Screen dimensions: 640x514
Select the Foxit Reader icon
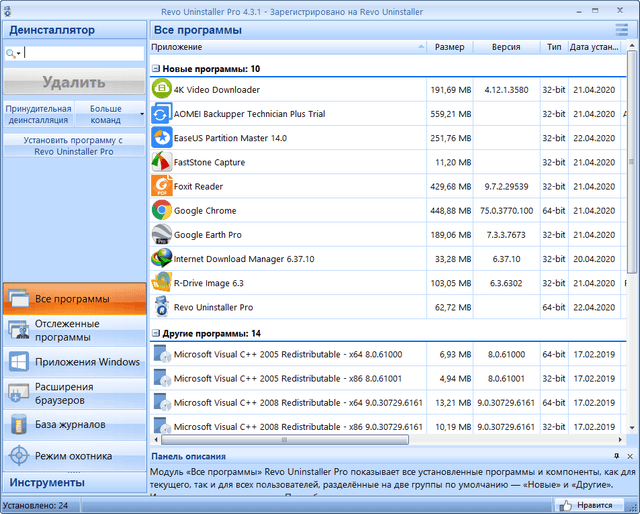pos(161,186)
